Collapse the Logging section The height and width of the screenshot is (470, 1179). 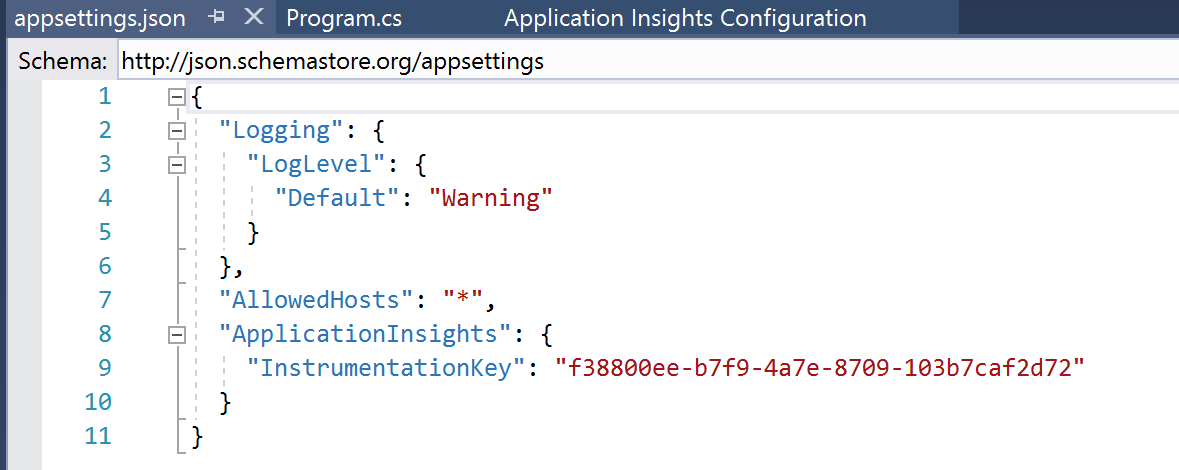(x=178, y=131)
